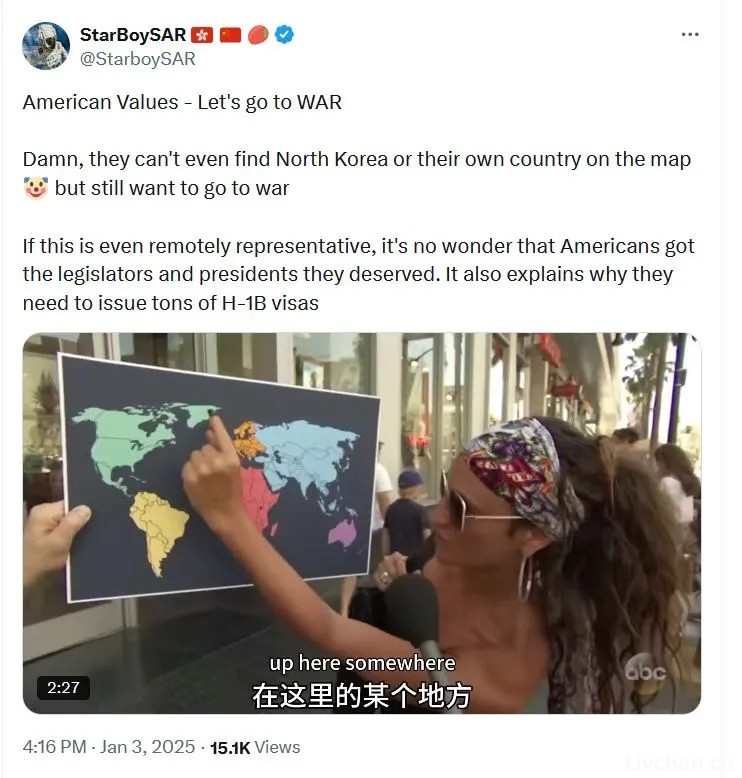Open the StarBoySAR display name

133,35
